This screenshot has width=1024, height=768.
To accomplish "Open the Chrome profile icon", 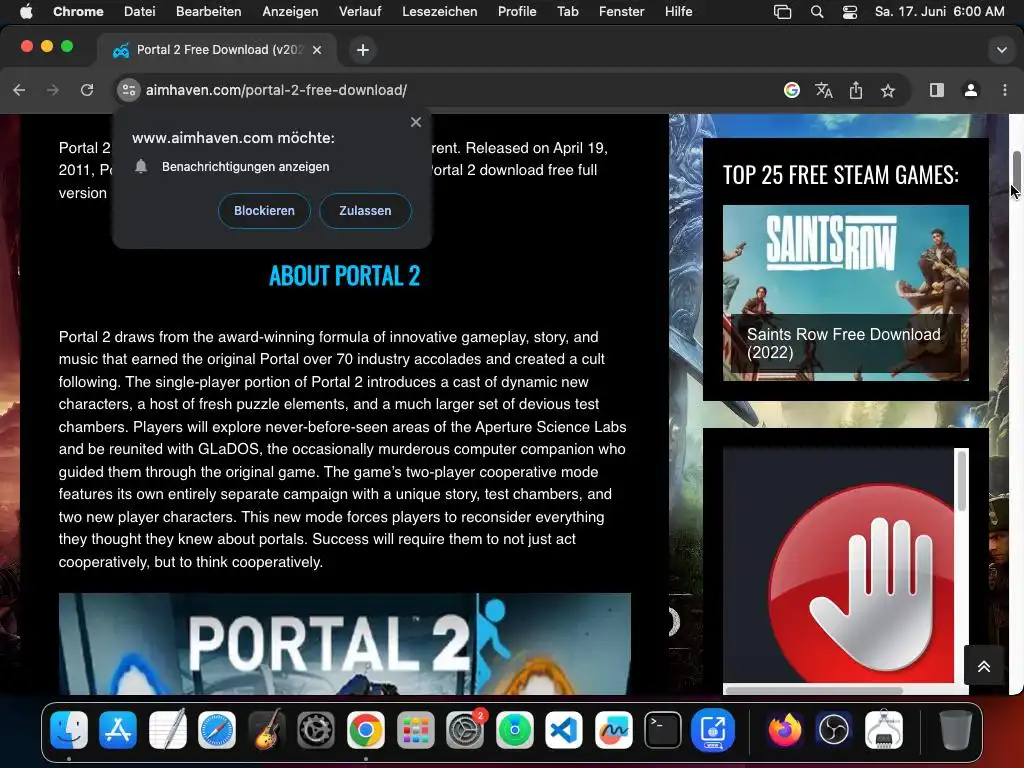I will (970, 90).
